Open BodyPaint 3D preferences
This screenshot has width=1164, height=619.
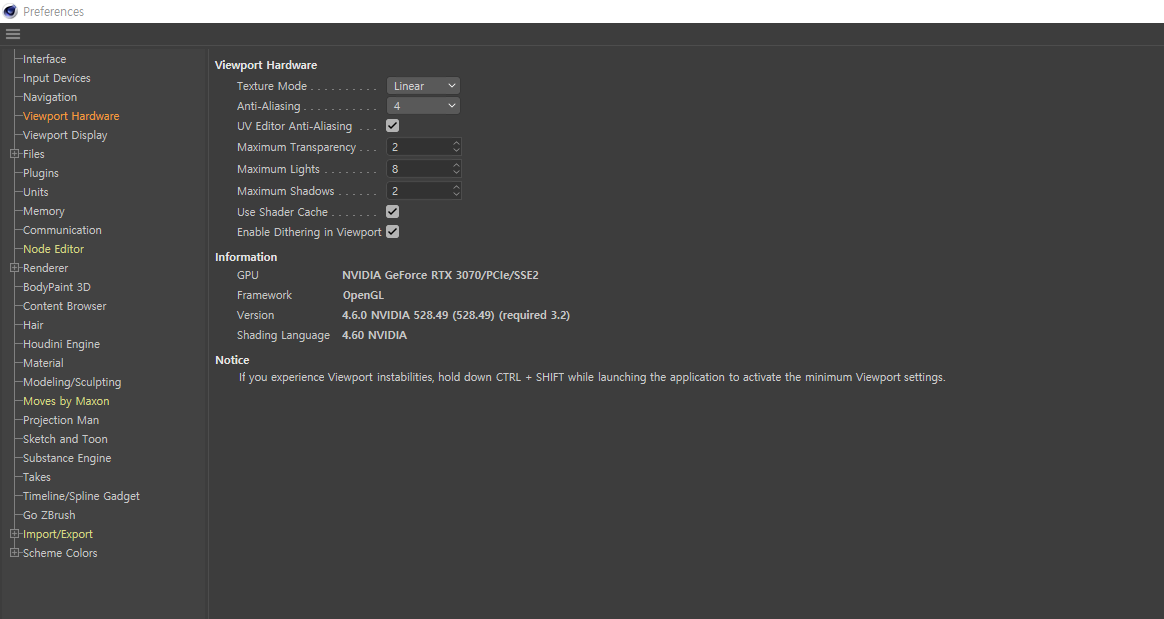click(56, 287)
